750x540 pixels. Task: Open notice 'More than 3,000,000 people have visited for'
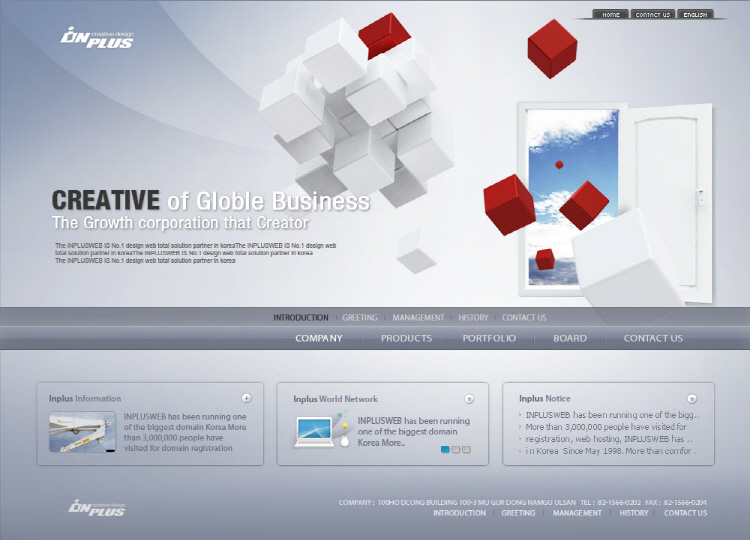pyautogui.click(x=606, y=427)
